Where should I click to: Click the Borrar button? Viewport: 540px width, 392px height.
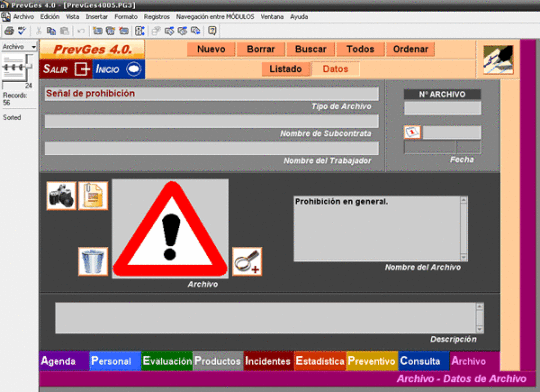point(261,49)
